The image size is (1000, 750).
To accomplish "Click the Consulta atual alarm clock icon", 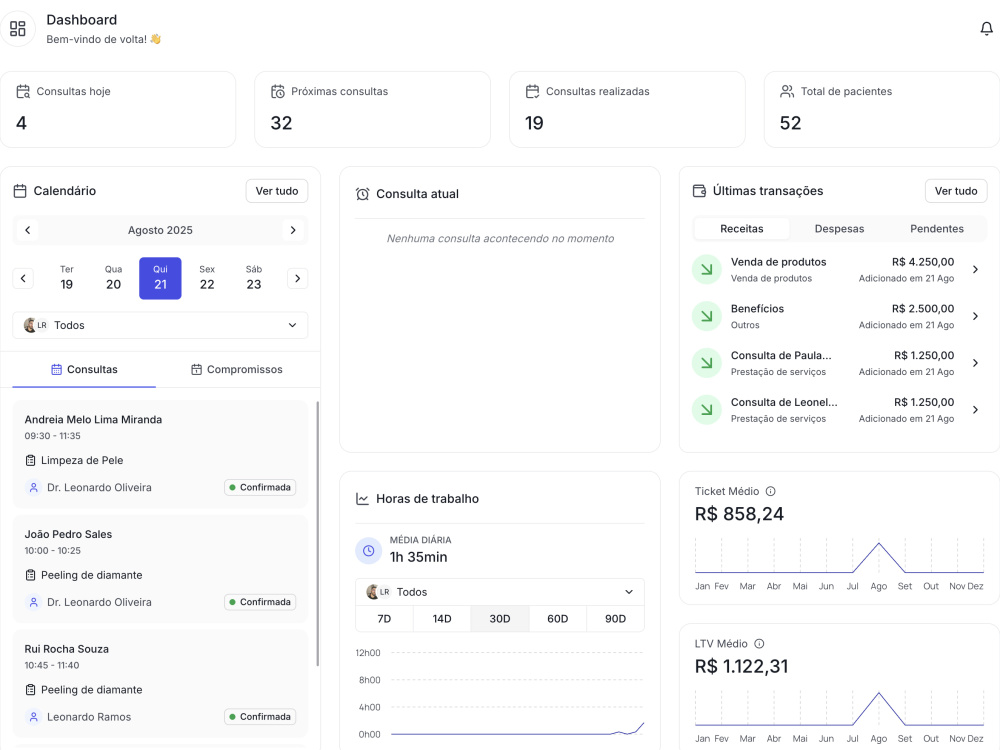I will coord(362,194).
